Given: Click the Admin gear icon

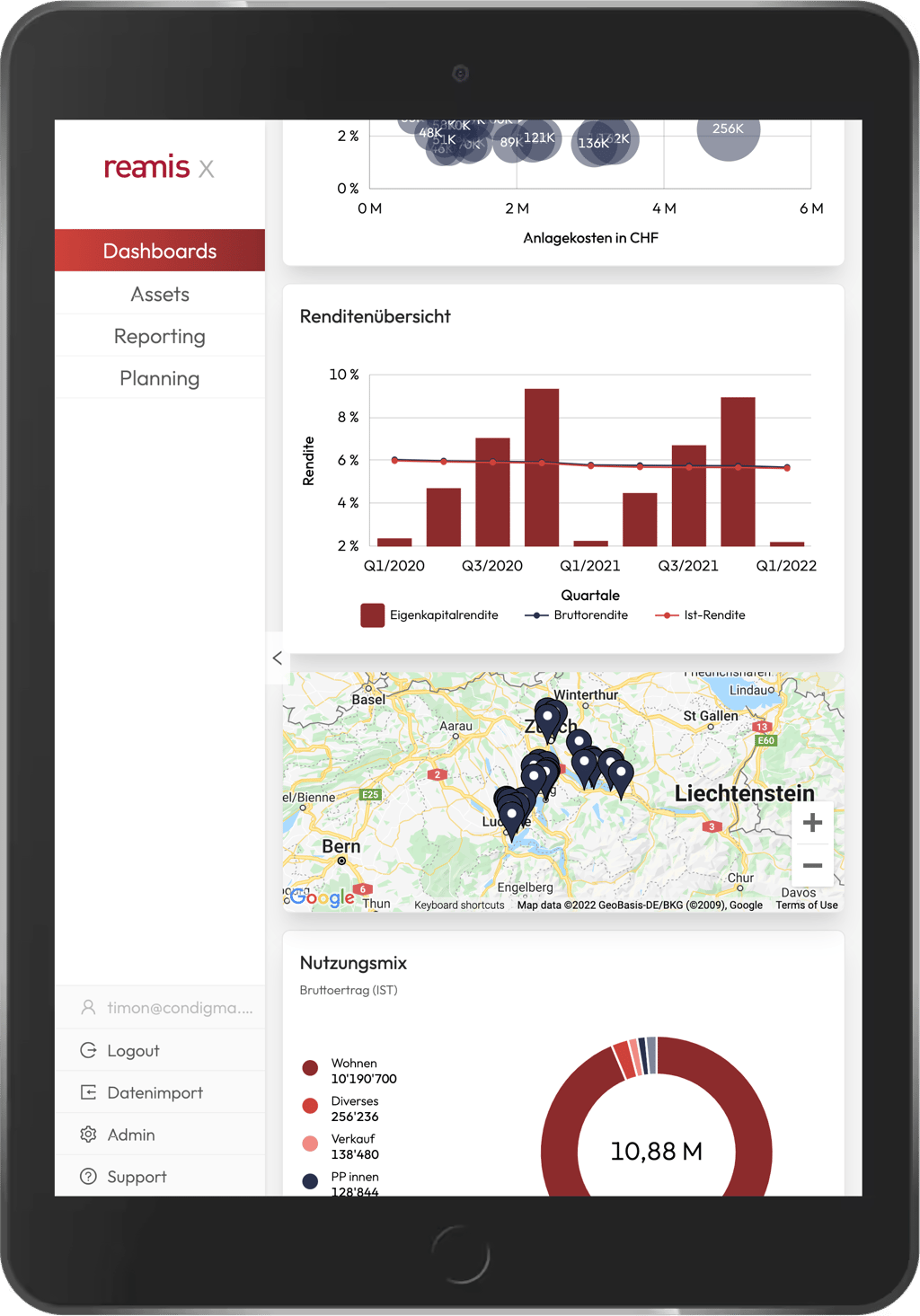Looking at the screenshot, I should (x=88, y=1135).
